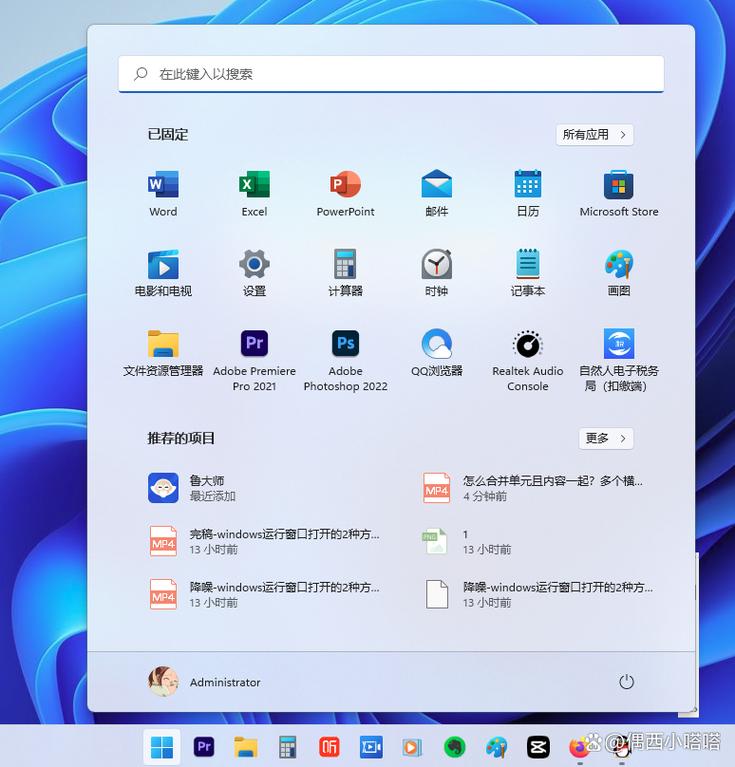Open 电影和电视 app

point(163,273)
